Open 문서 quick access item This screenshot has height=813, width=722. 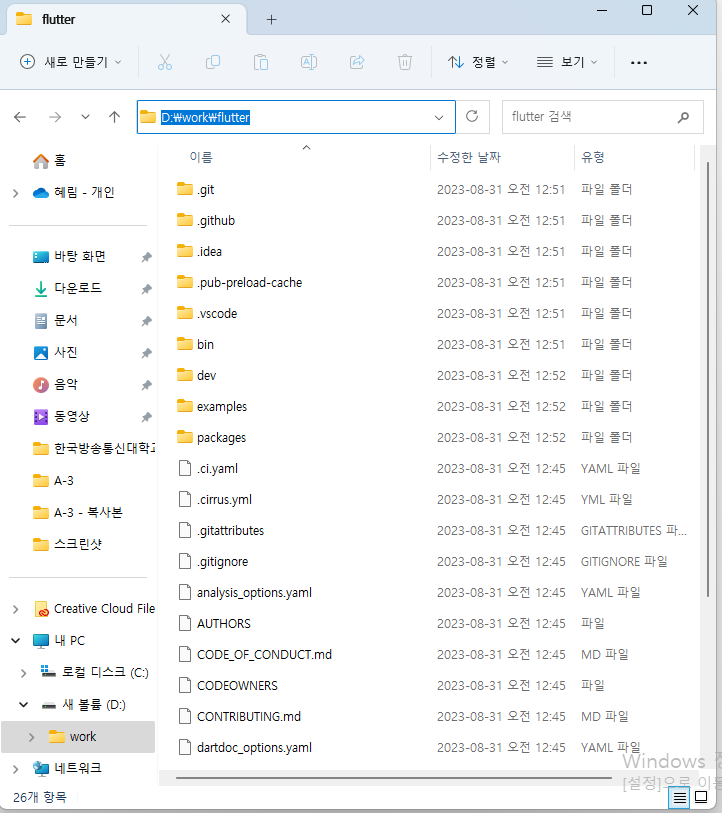55,320
